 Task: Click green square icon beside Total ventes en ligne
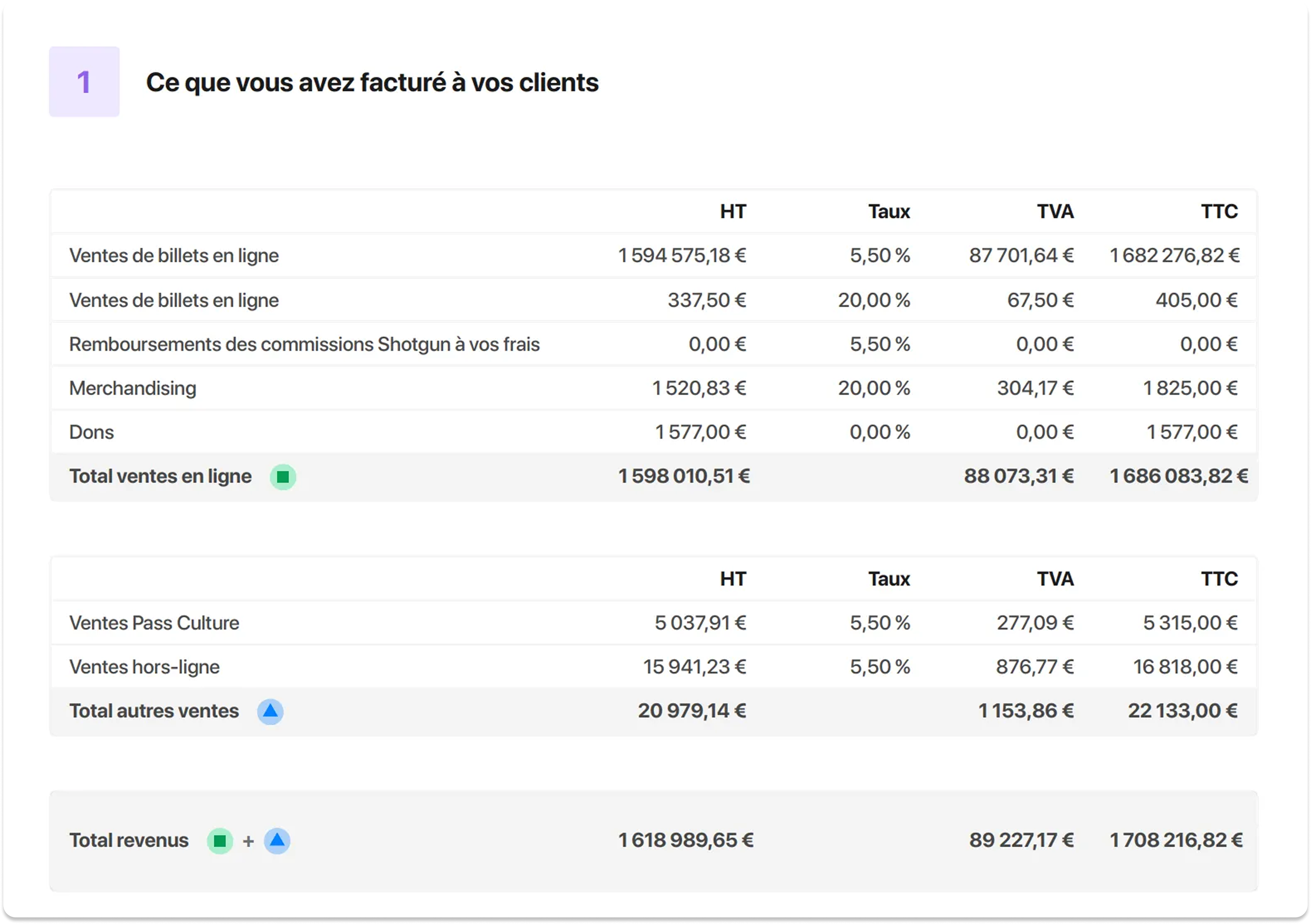click(x=283, y=477)
